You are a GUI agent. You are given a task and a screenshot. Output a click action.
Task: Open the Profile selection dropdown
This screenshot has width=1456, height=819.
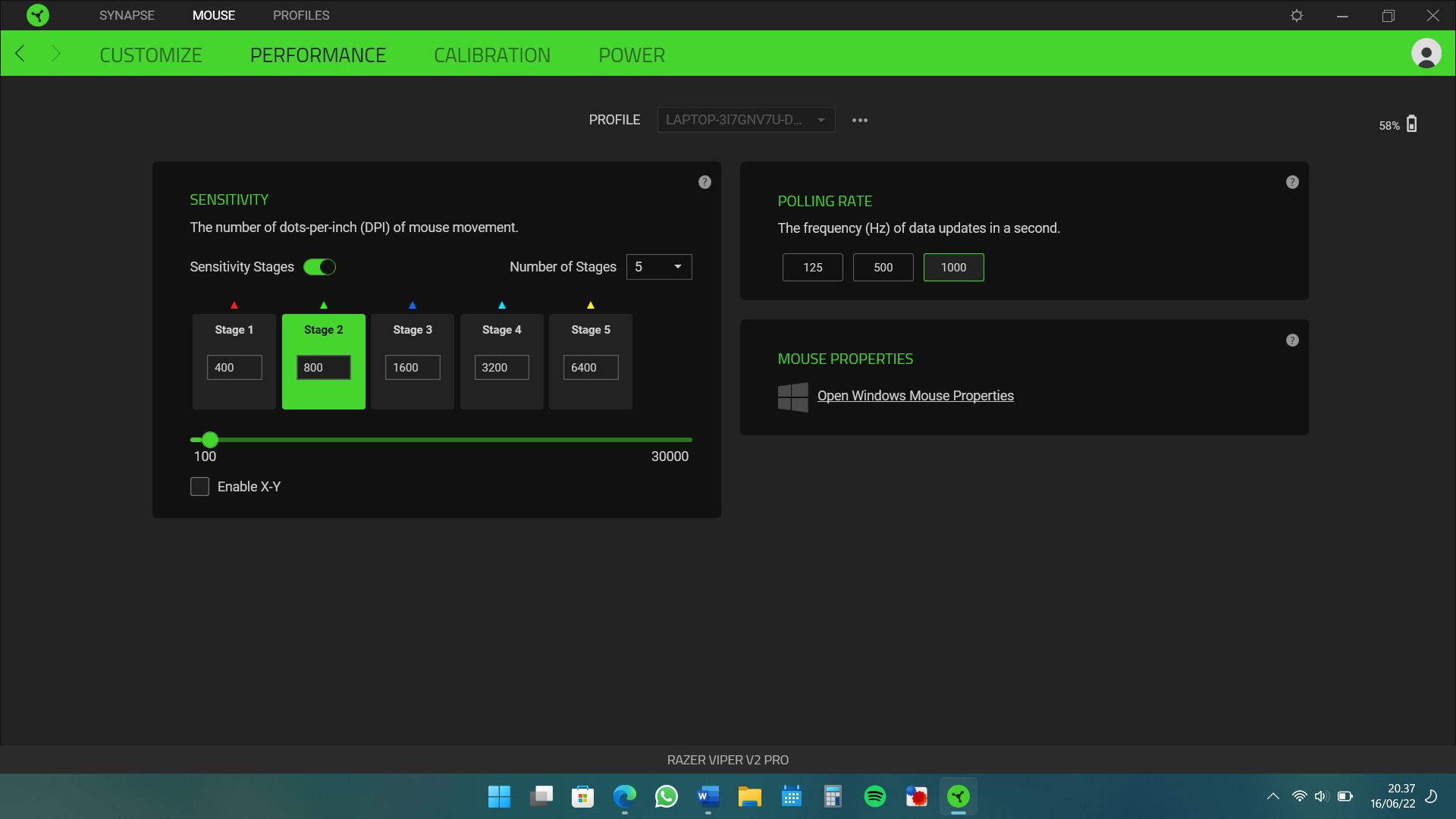point(745,120)
